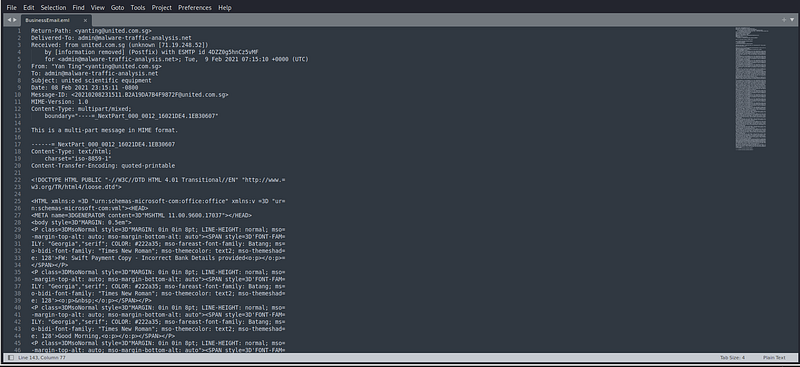Open the Preferences menu
800x367 pixels.
pos(195,8)
